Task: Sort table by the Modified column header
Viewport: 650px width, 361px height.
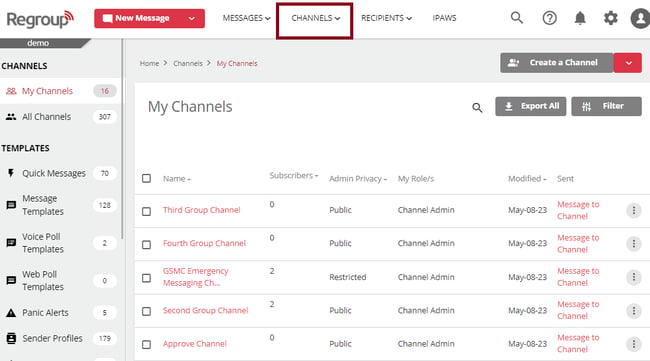Action: (527, 179)
